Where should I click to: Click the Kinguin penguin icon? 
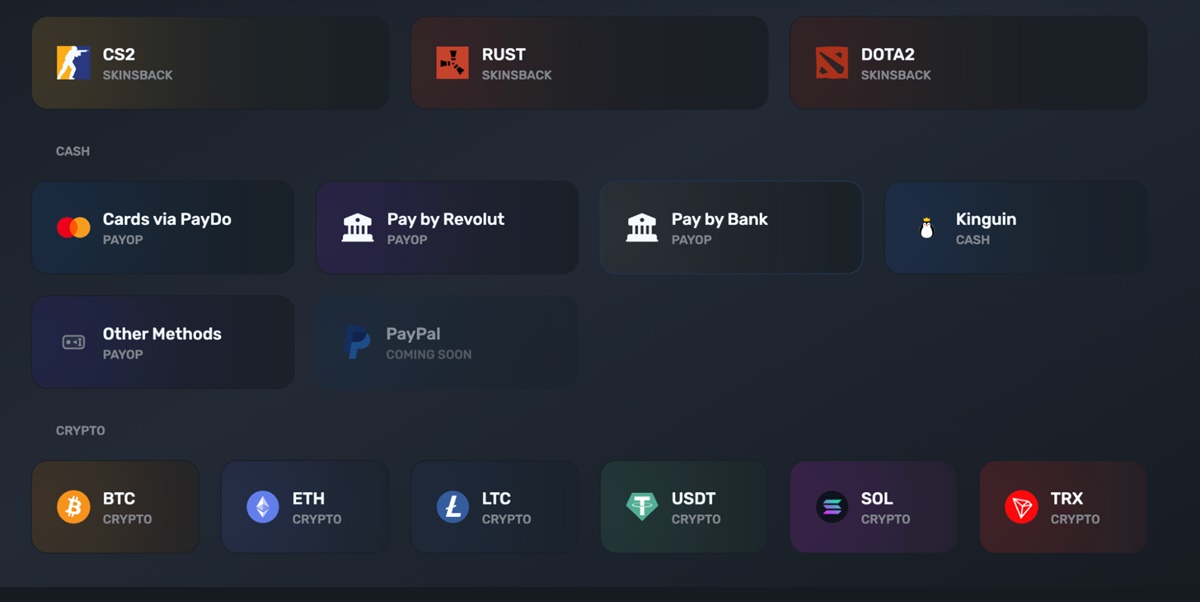click(926, 228)
